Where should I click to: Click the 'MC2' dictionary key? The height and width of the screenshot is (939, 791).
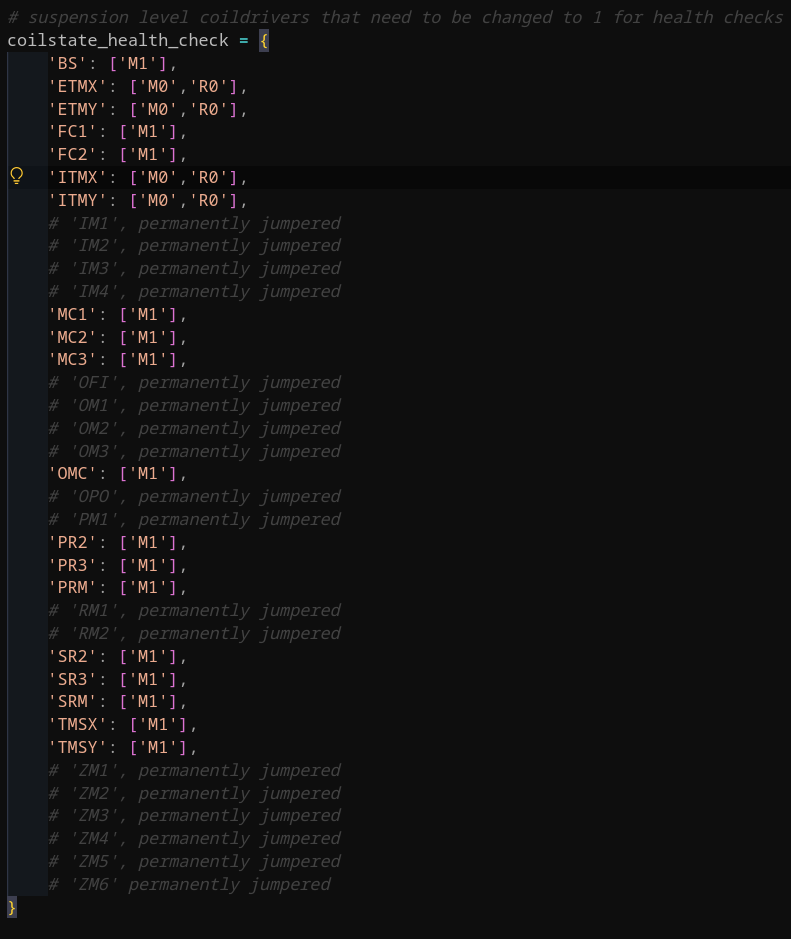pyautogui.click(x=72, y=337)
